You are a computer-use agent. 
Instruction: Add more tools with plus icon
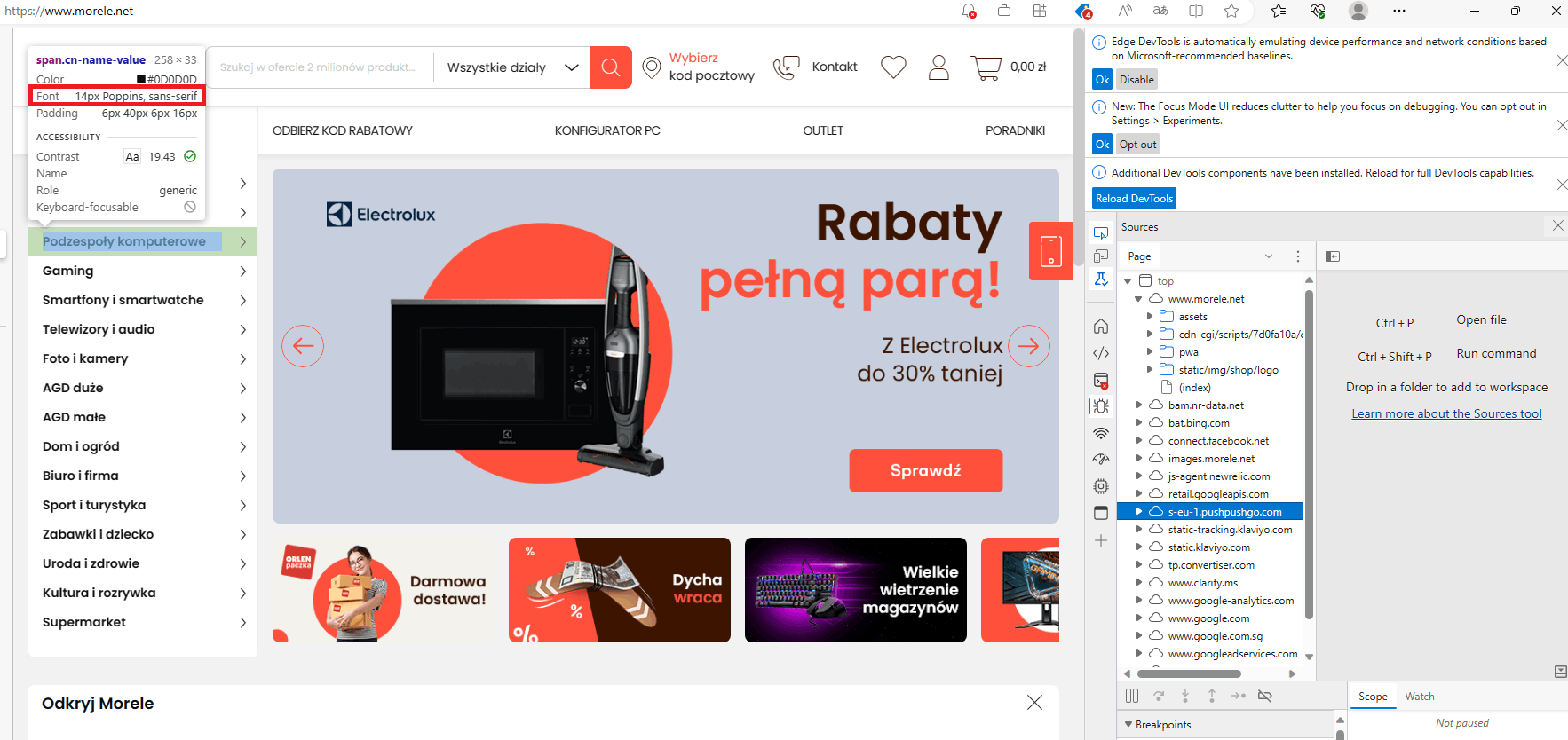pyautogui.click(x=1101, y=540)
